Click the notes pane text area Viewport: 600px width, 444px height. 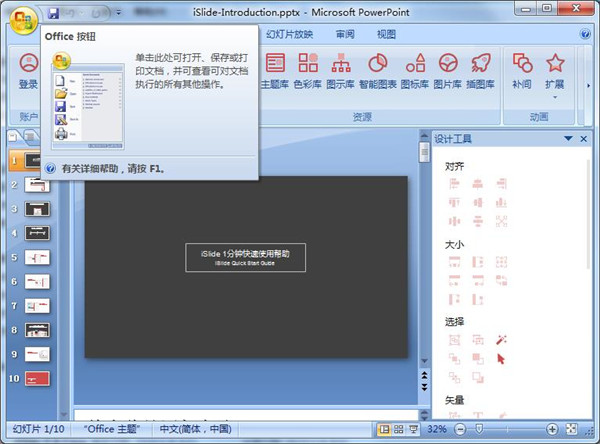pos(245,416)
